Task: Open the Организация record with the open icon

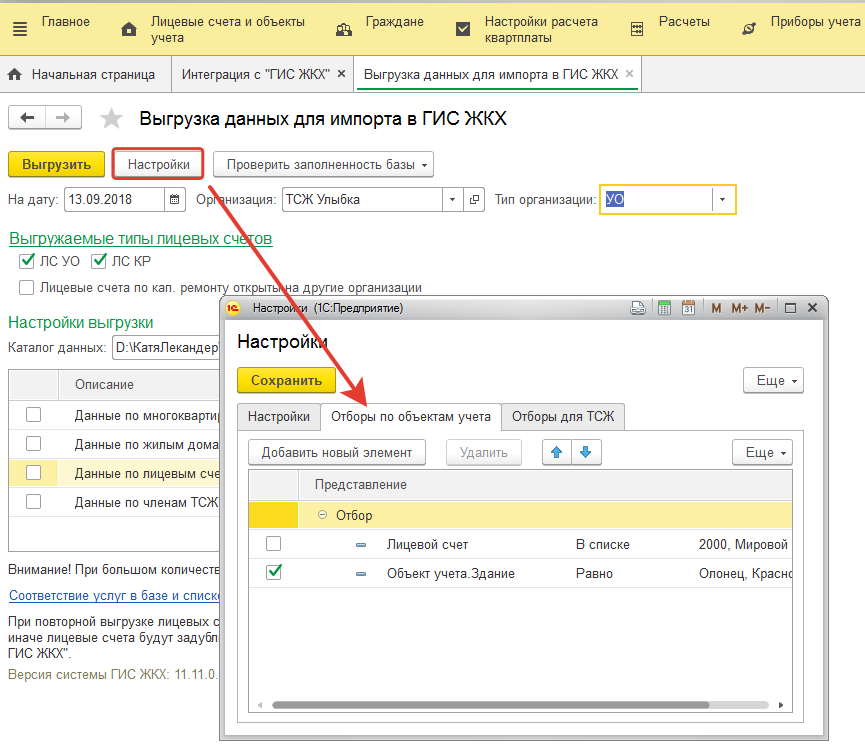Action: [x=474, y=200]
